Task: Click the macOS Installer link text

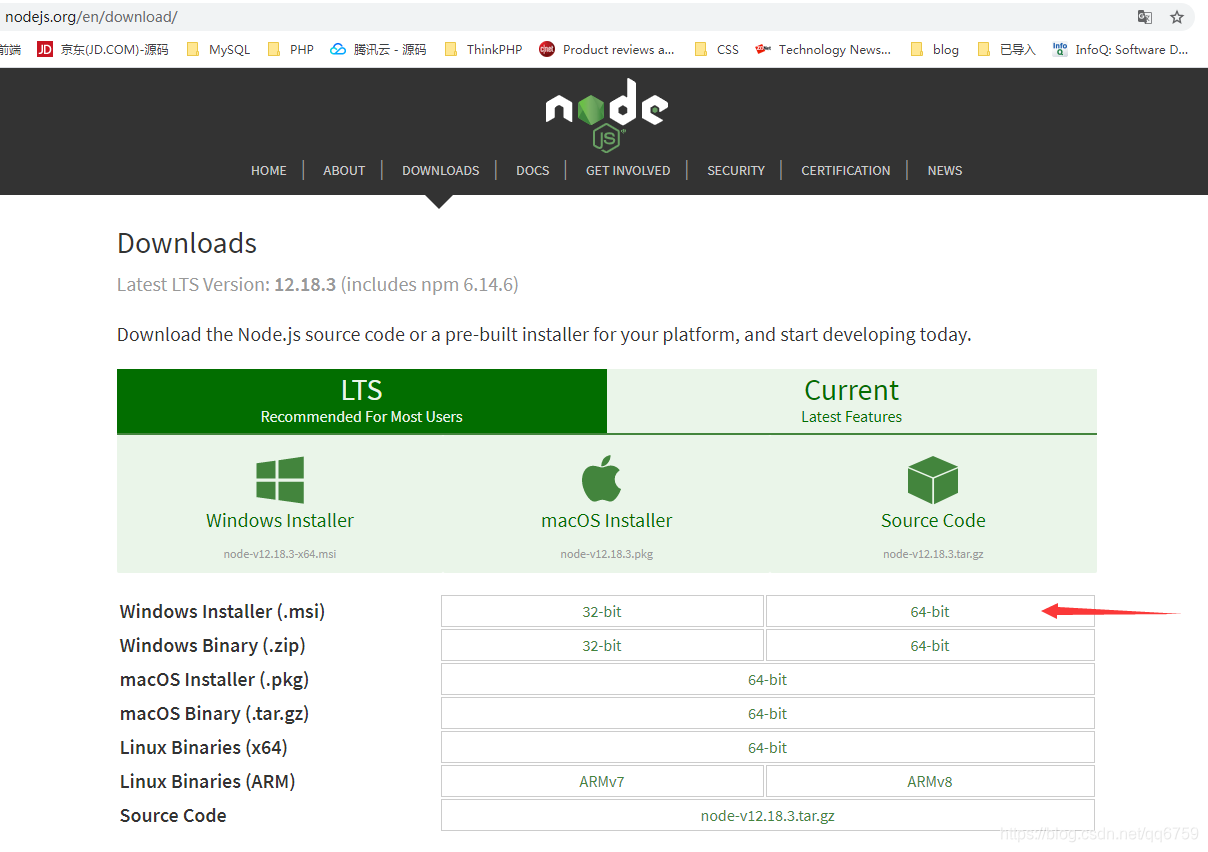Action: (x=607, y=520)
